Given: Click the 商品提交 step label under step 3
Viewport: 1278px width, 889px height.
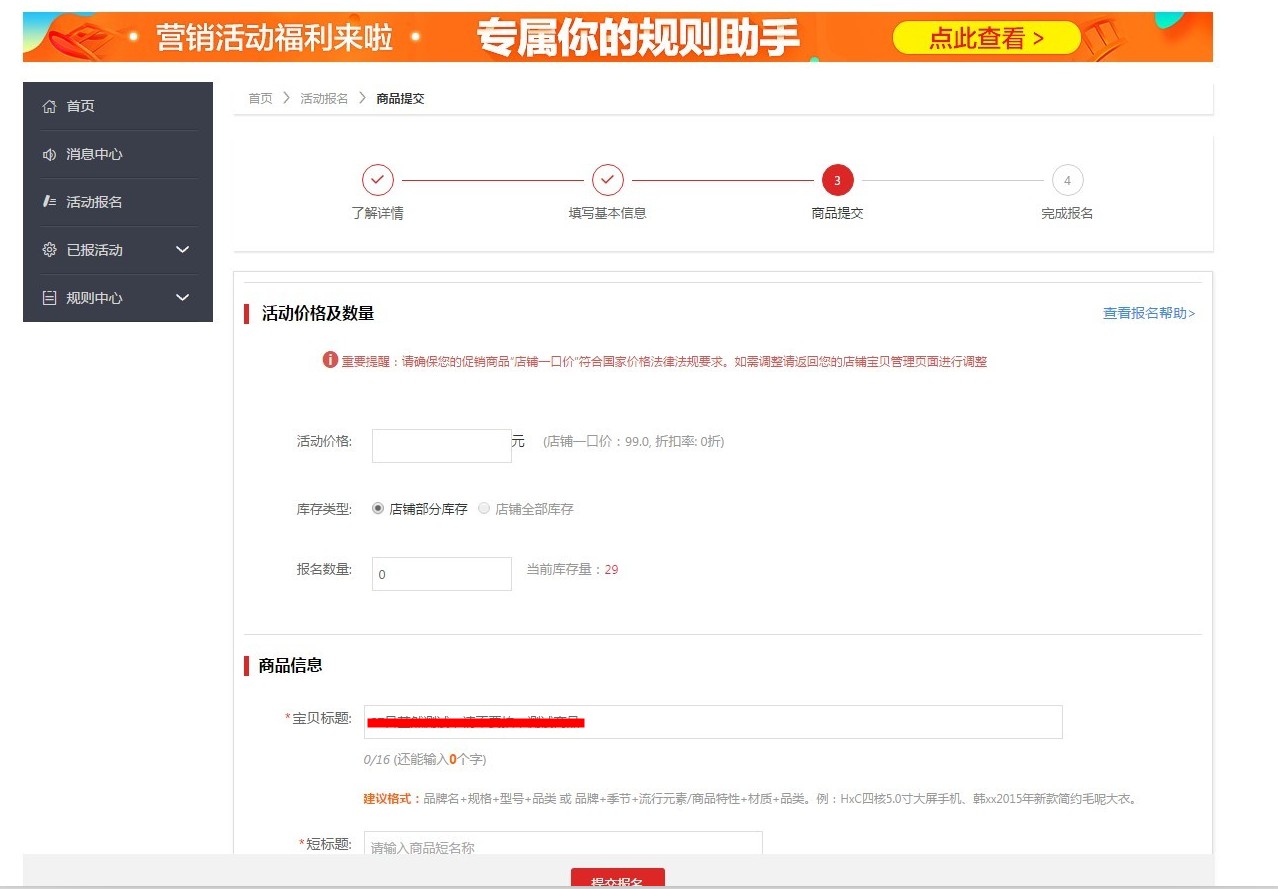Looking at the screenshot, I should pyautogui.click(x=837, y=213).
